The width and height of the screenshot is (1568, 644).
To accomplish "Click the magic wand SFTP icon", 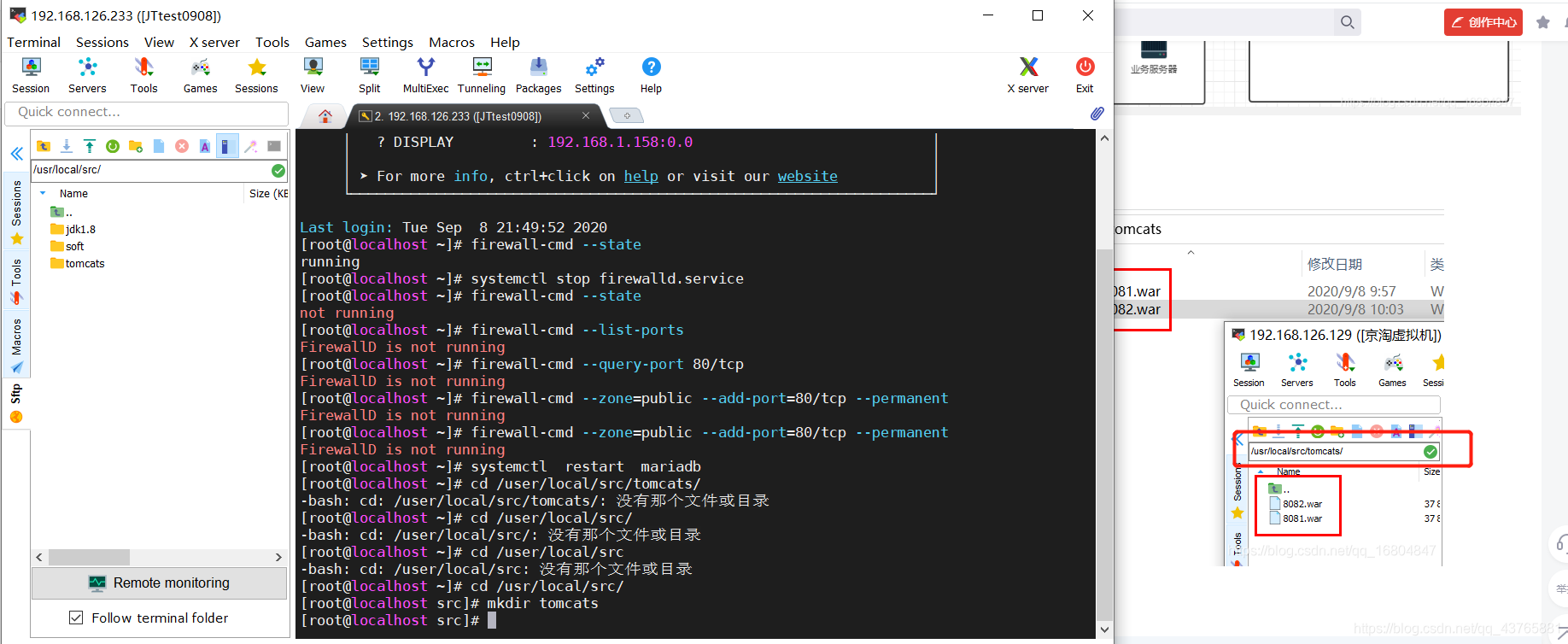I will [x=250, y=146].
